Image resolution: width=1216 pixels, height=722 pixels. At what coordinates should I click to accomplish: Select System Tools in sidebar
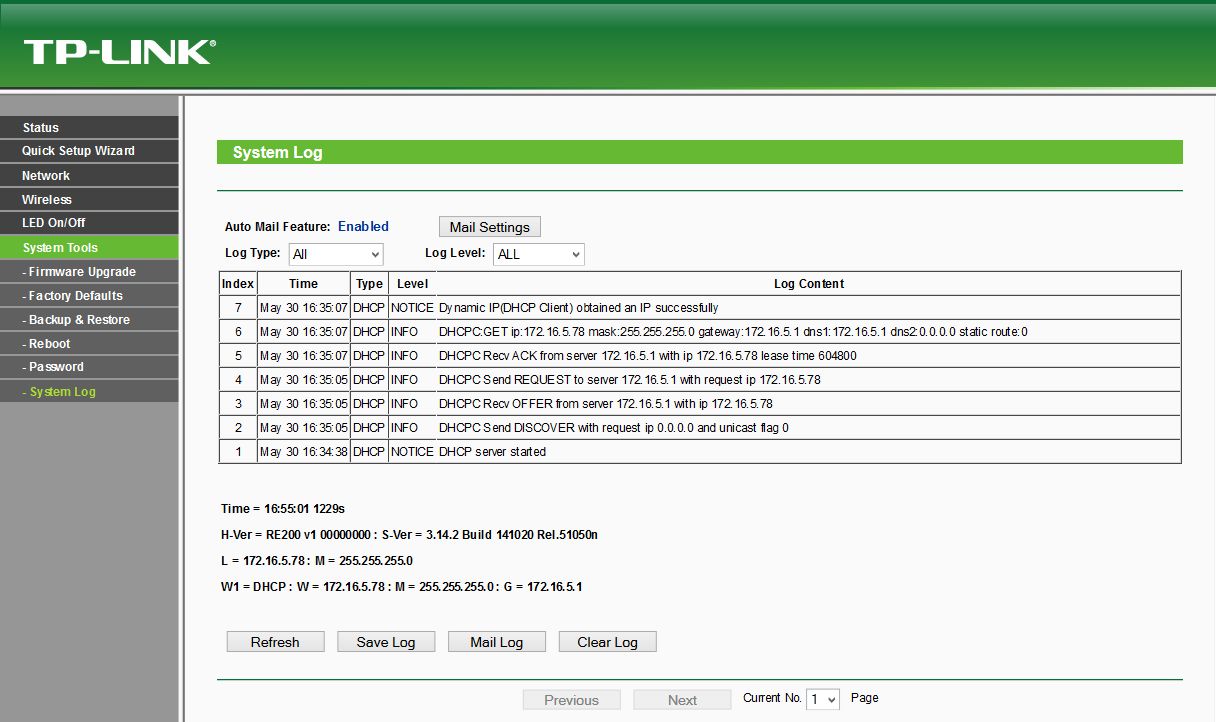(x=89, y=247)
